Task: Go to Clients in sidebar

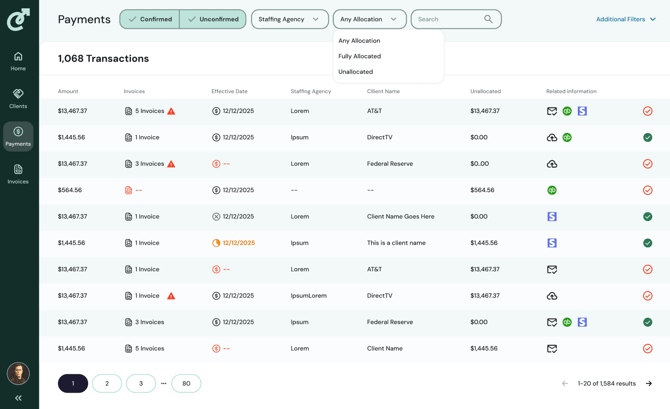Action: 18,98
